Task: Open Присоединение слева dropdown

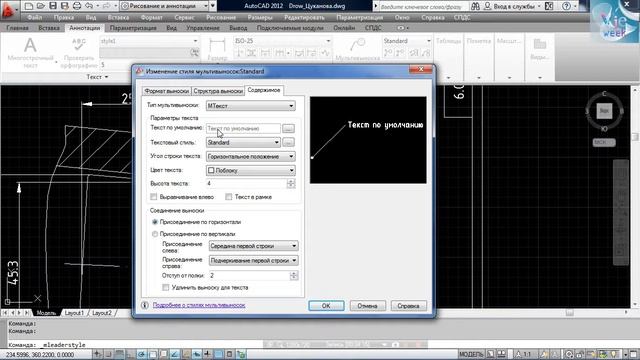Action: [253, 246]
